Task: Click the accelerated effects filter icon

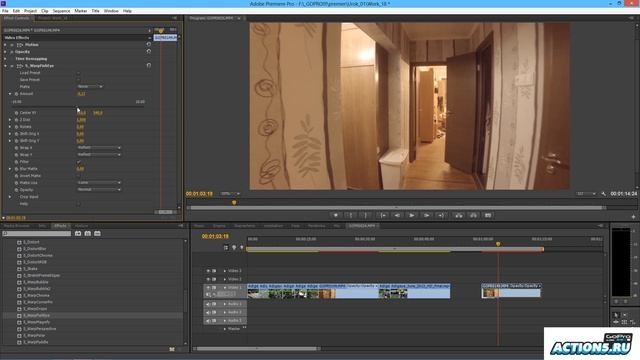Action: [x=78, y=233]
